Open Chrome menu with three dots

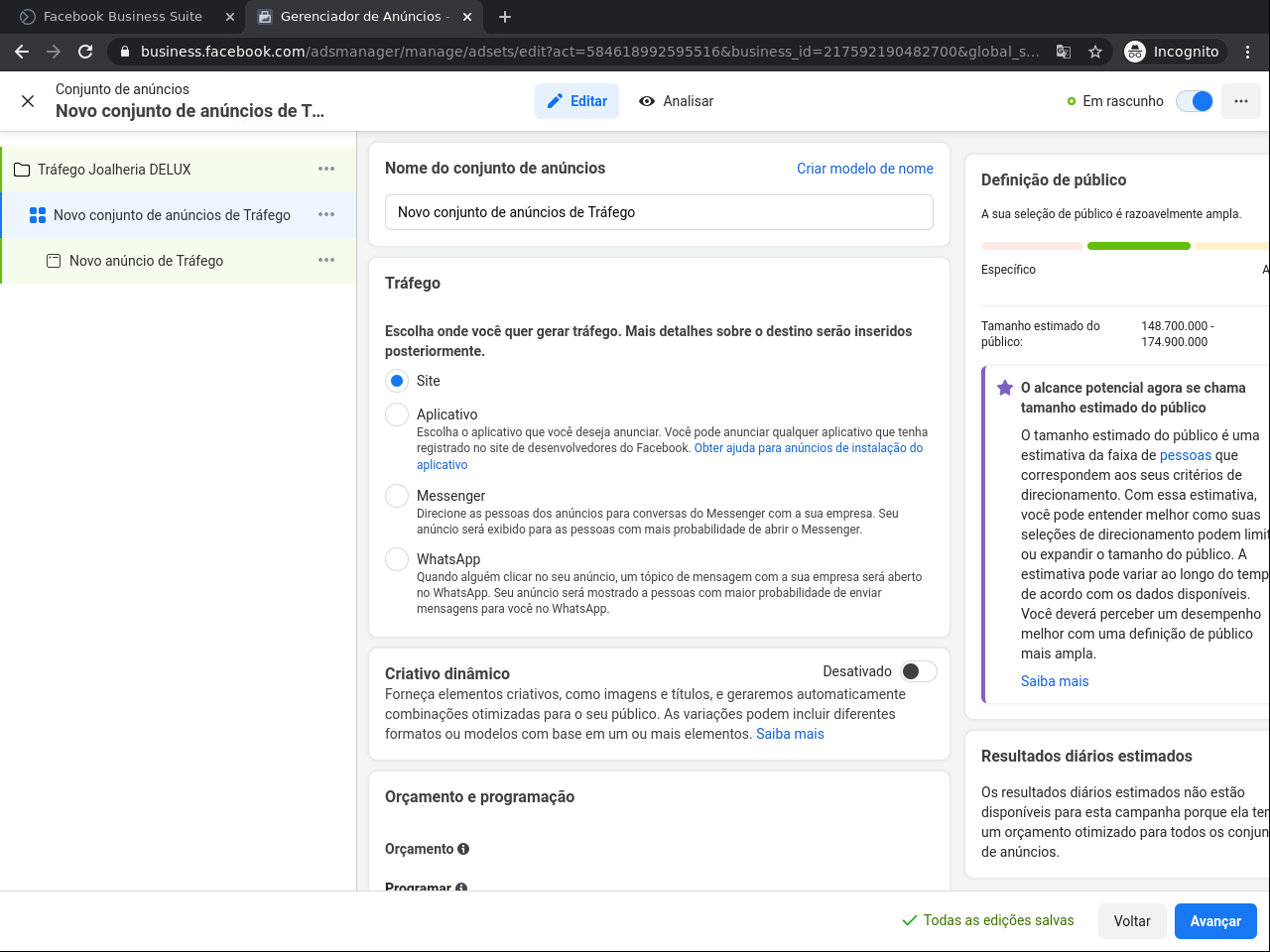tap(1248, 52)
